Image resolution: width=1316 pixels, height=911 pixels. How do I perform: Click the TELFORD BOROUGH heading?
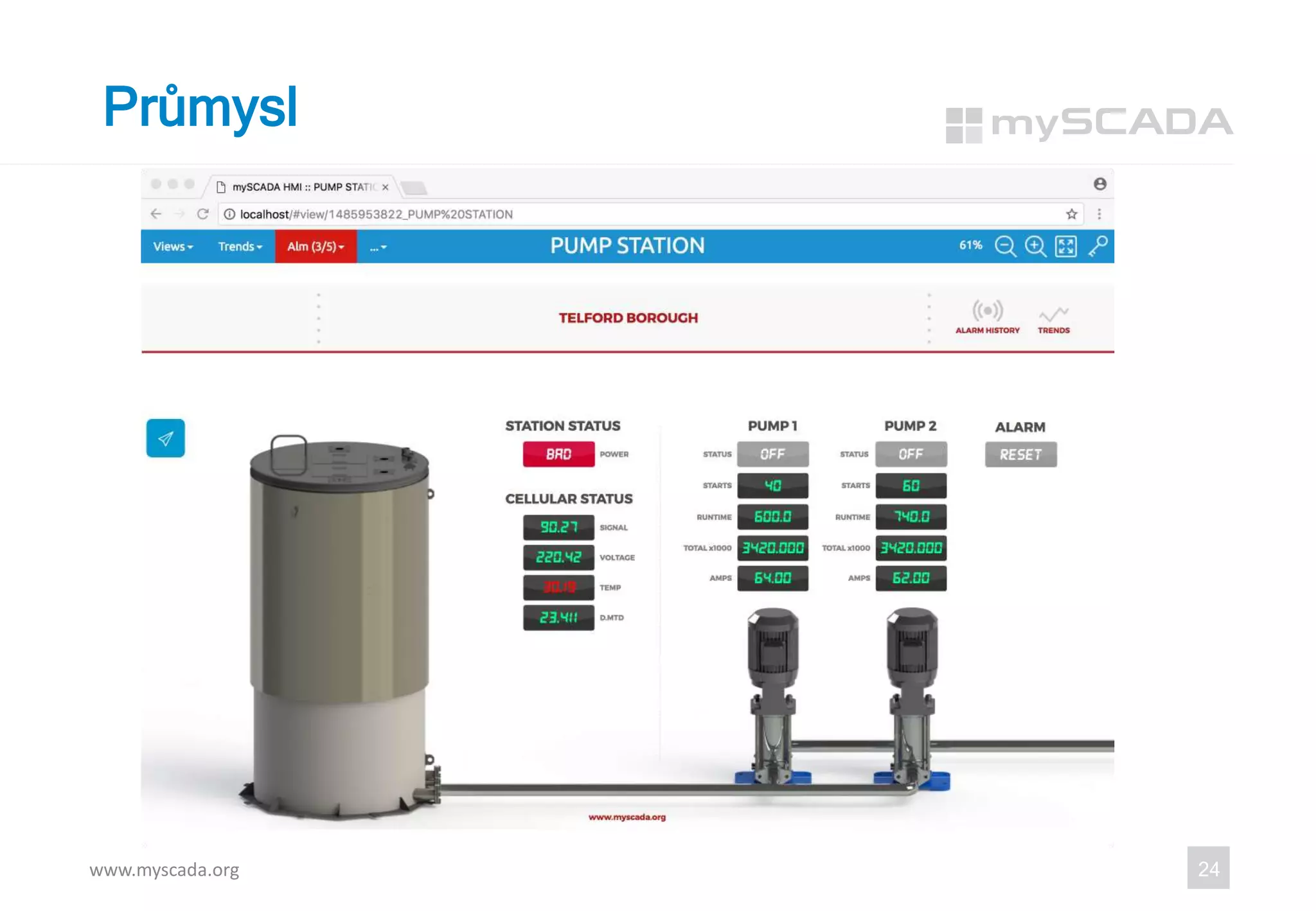pyautogui.click(x=628, y=318)
